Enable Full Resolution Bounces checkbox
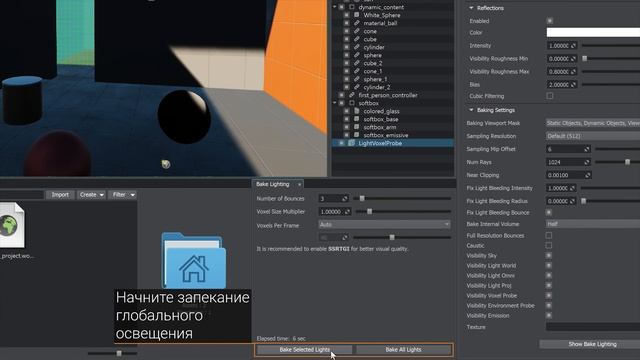 (549, 236)
